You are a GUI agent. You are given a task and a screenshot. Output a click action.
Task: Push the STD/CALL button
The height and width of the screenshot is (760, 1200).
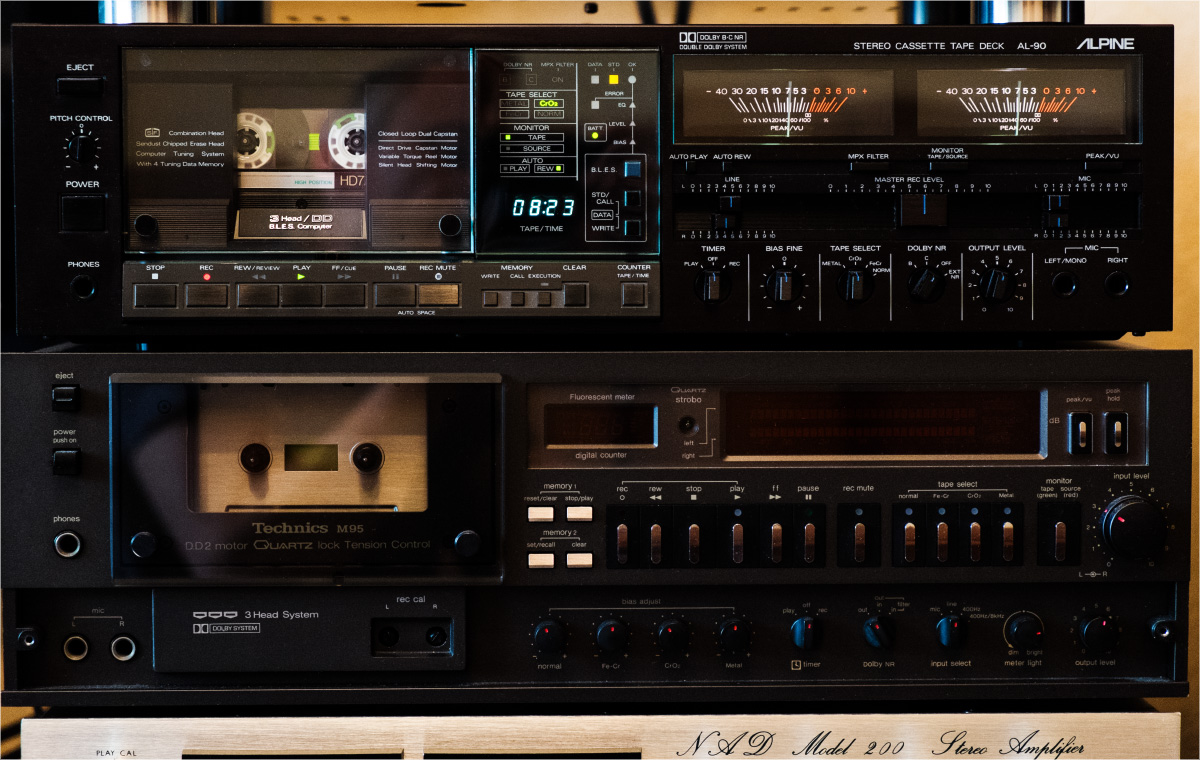coord(632,198)
